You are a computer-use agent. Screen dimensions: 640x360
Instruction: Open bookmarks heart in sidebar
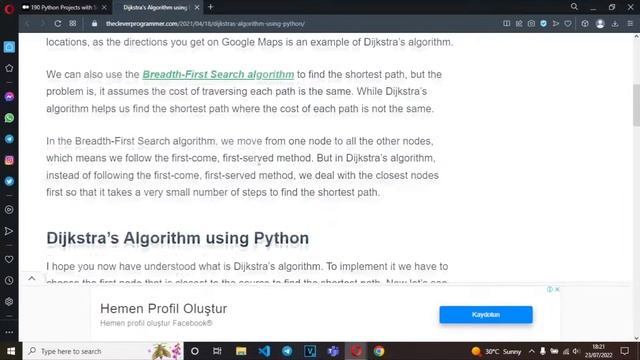tap(9, 259)
